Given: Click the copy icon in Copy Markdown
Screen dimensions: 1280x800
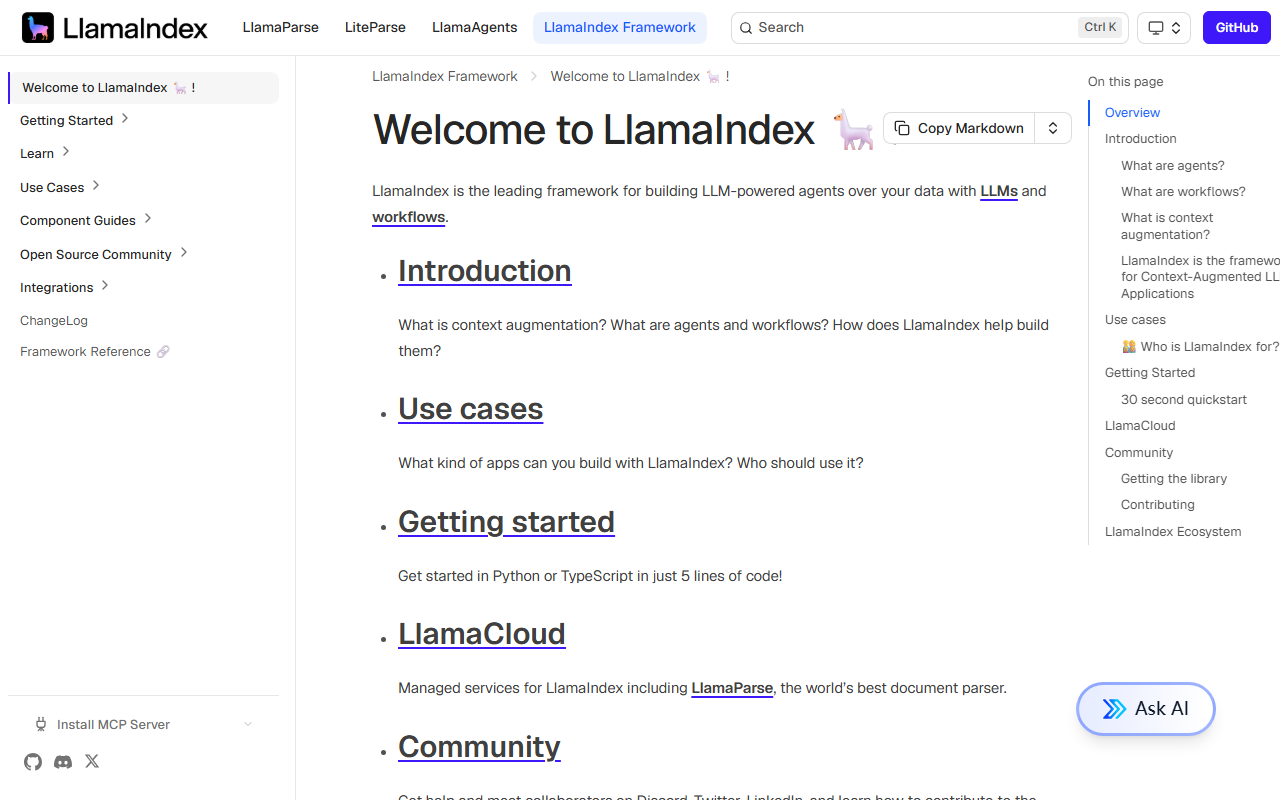Looking at the screenshot, I should (x=902, y=128).
